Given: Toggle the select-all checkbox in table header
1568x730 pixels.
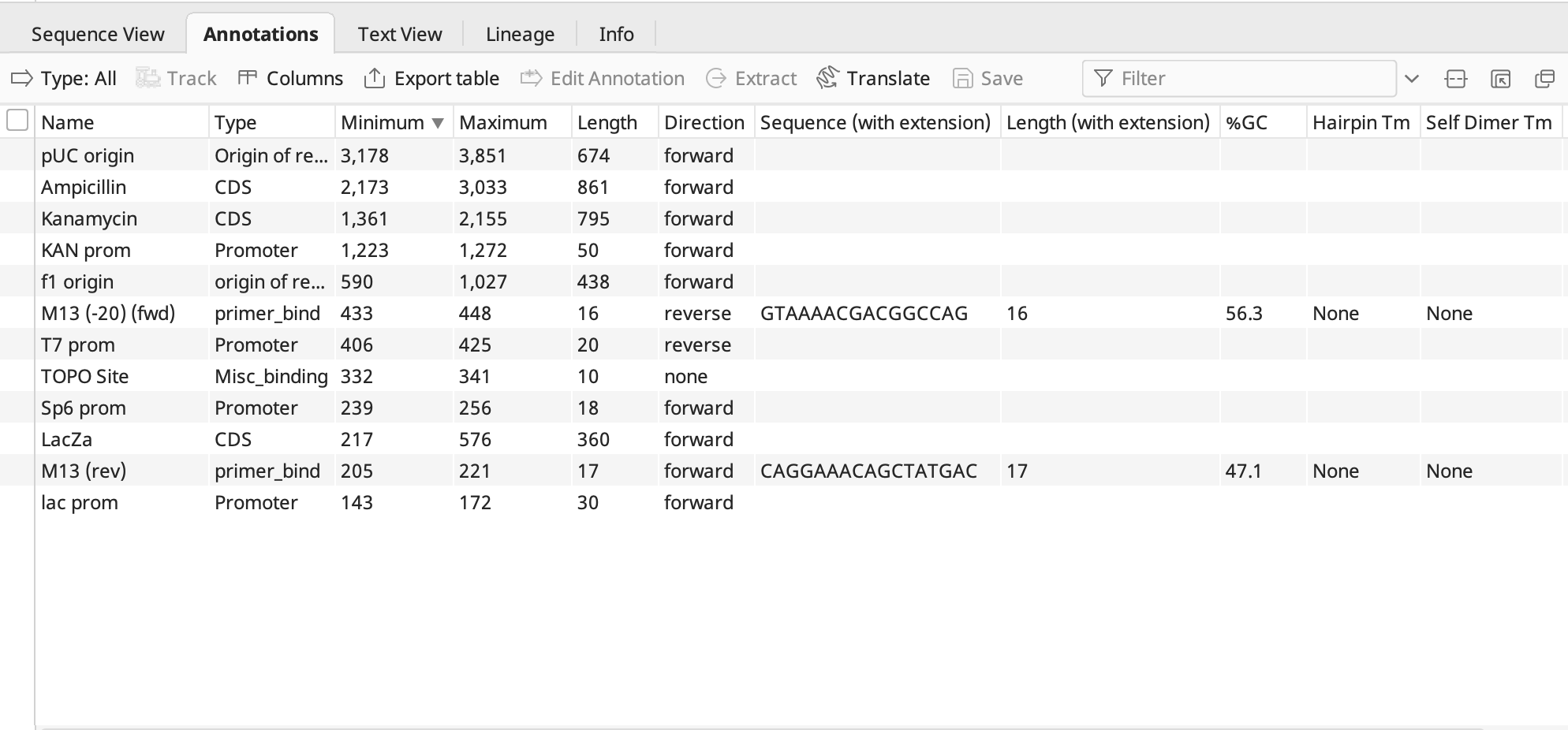Looking at the screenshot, I should point(17,121).
